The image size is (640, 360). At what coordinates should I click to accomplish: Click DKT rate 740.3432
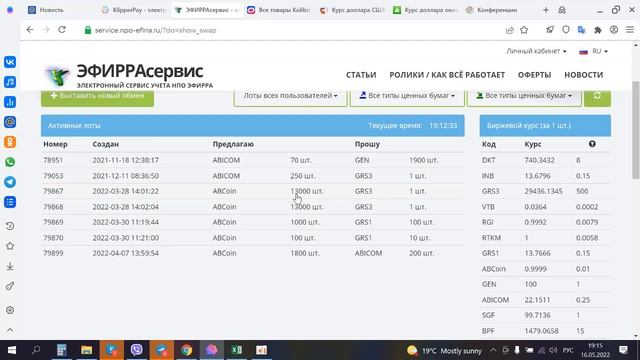539,160
